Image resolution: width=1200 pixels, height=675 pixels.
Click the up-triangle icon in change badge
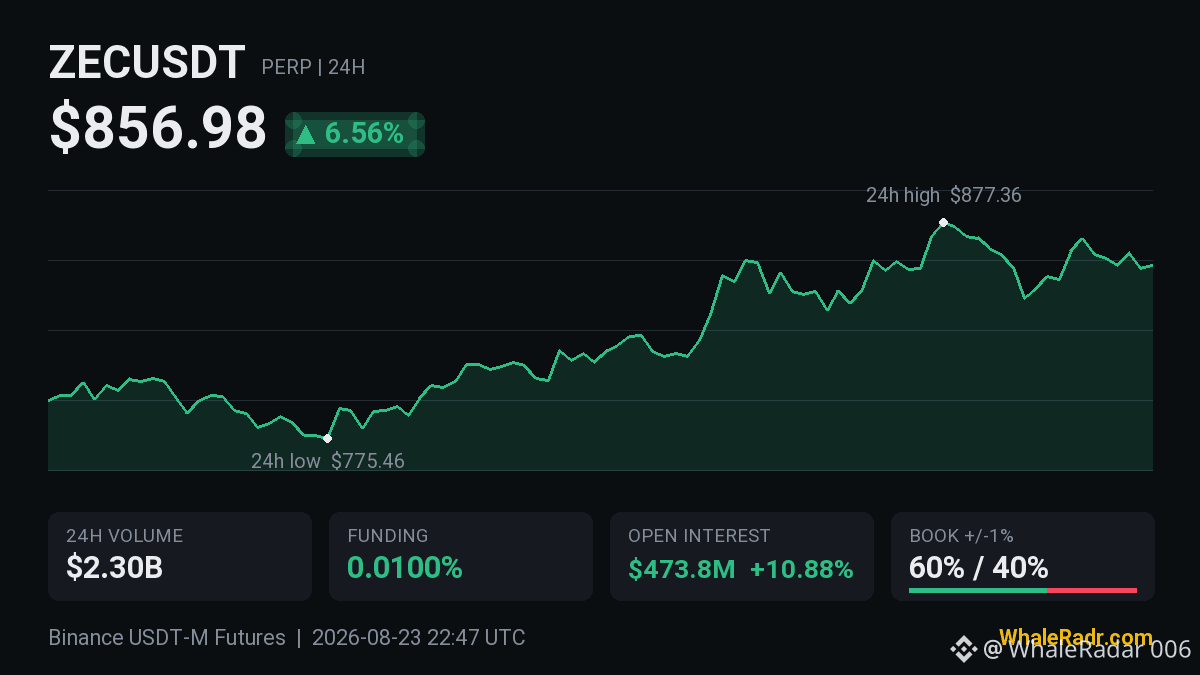[x=306, y=134]
